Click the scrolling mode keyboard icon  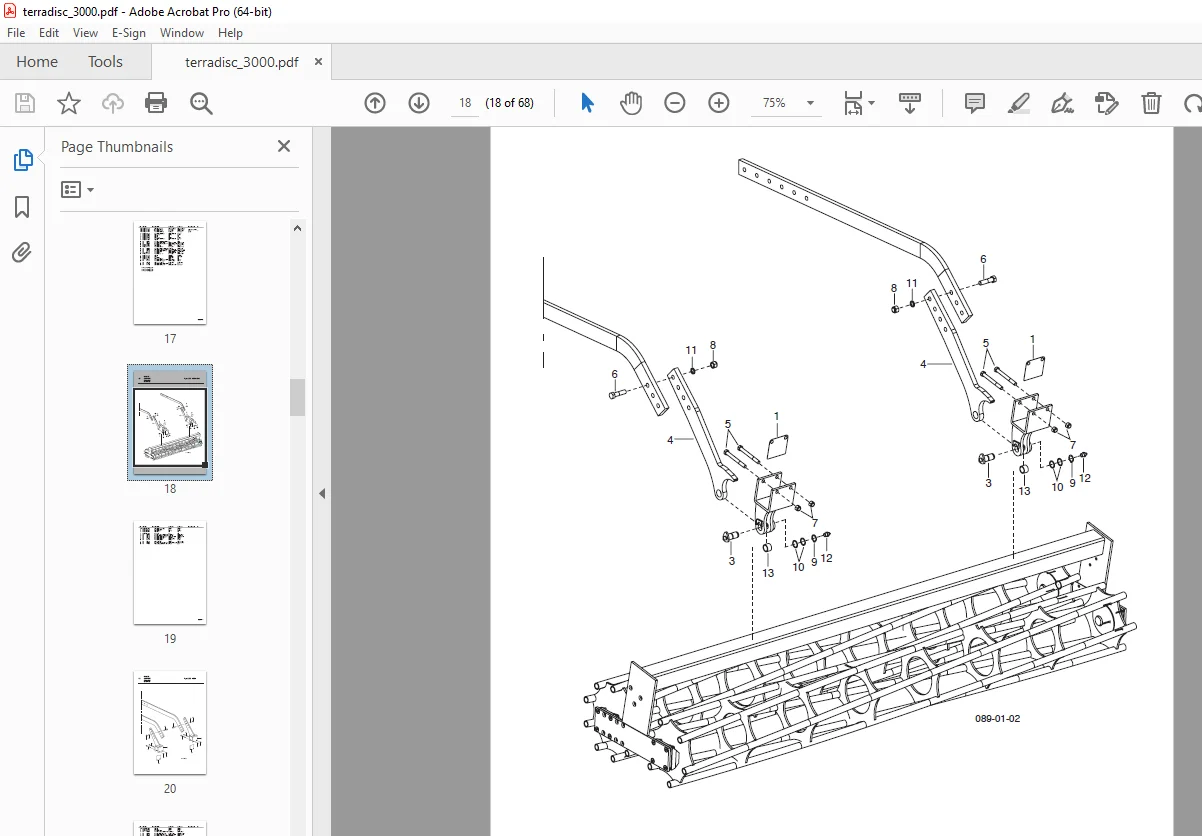click(x=910, y=103)
